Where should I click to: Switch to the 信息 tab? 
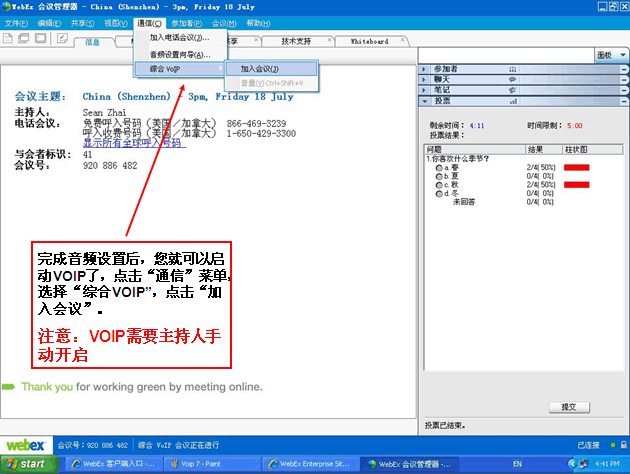coord(92,42)
